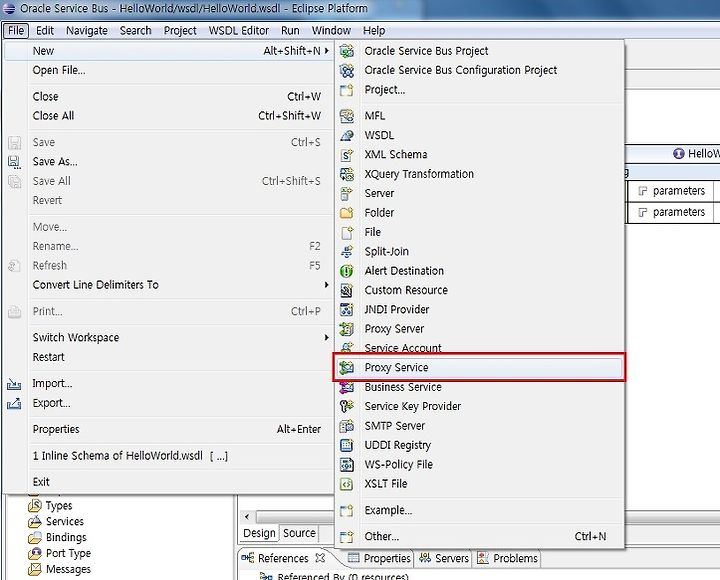Switch to the Source tab
This screenshot has height=580, width=720.
(x=299, y=533)
